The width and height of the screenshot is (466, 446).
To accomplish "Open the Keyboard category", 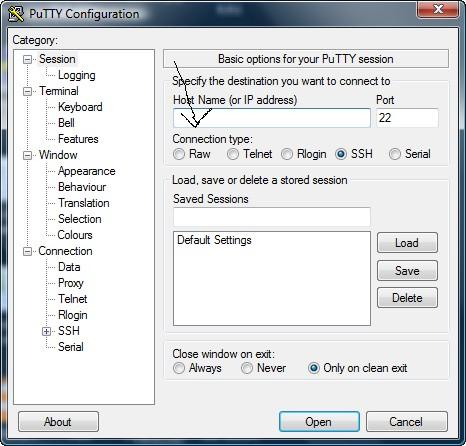I will [x=80, y=107].
